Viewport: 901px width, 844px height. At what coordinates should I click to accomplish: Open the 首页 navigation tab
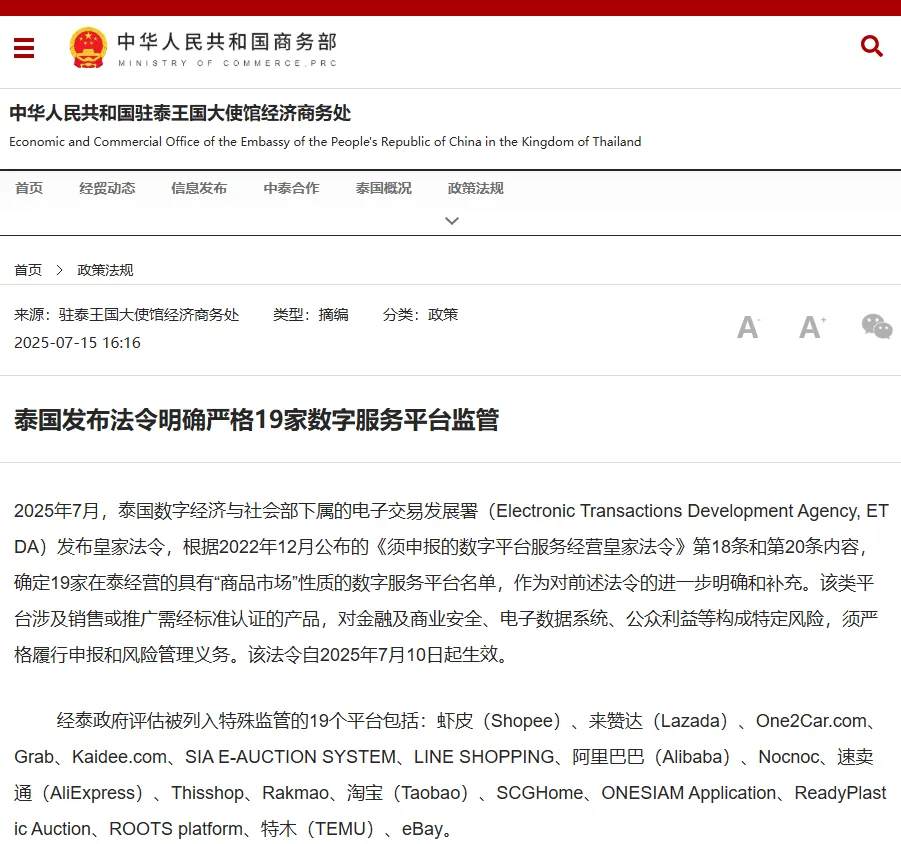coord(29,188)
